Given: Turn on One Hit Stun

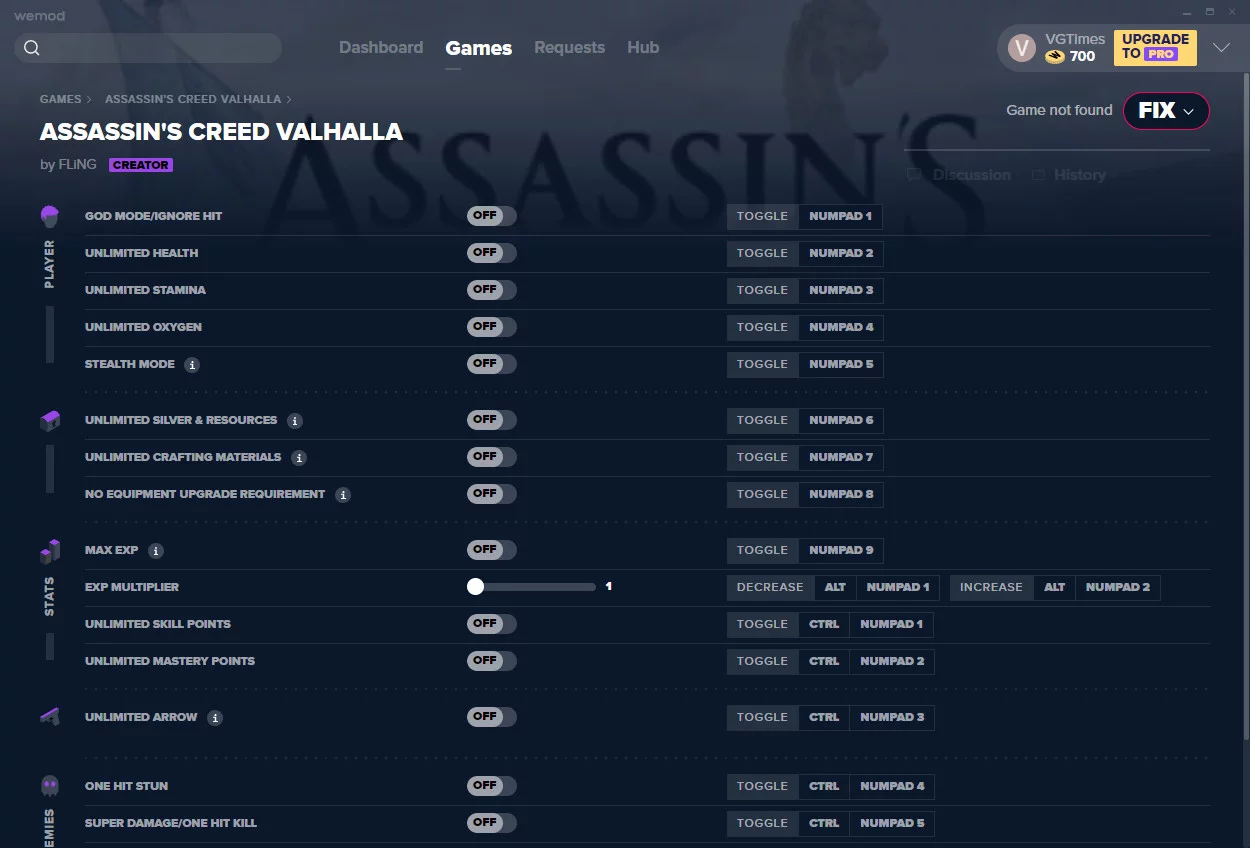Looking at the screenshot, I should pyautogui.click(x=492, y=786).
